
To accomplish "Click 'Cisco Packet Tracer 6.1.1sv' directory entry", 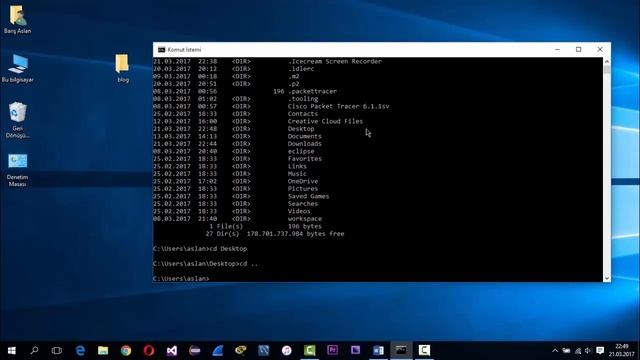I will (x=338, y=106).
